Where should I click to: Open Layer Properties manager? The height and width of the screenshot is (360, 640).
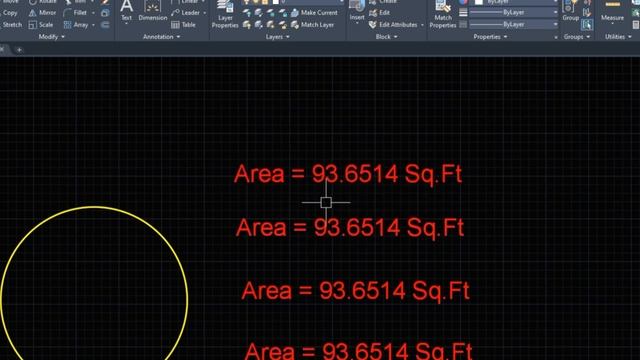coord(225,15)
